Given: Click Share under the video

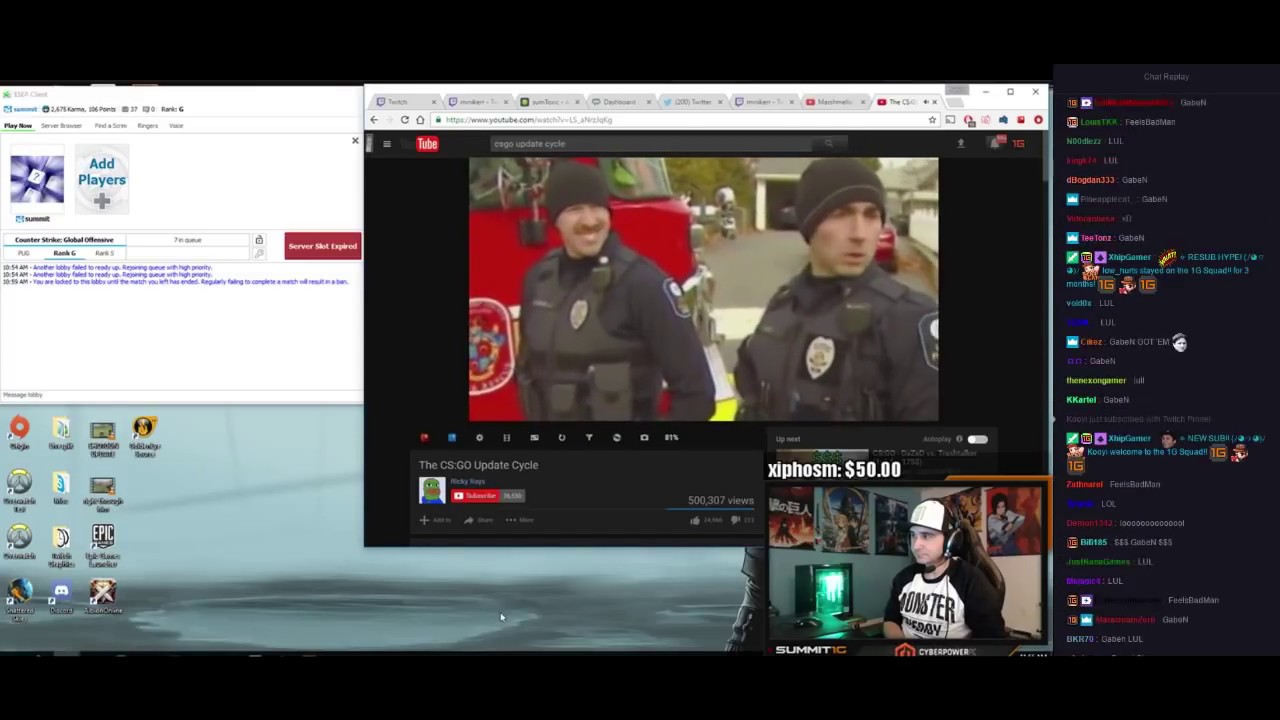Looking at the screenshot, I should tap(479, 520).
